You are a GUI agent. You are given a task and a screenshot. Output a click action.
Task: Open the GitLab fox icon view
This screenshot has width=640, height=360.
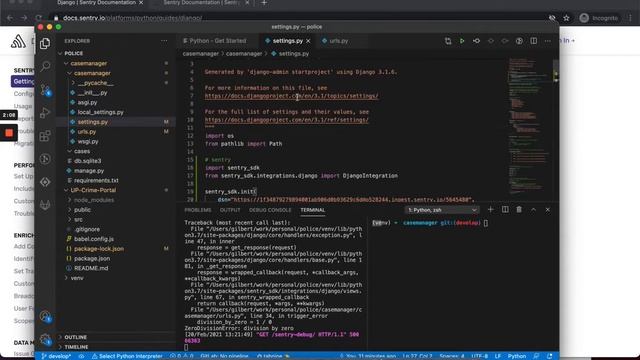point(45,205)
